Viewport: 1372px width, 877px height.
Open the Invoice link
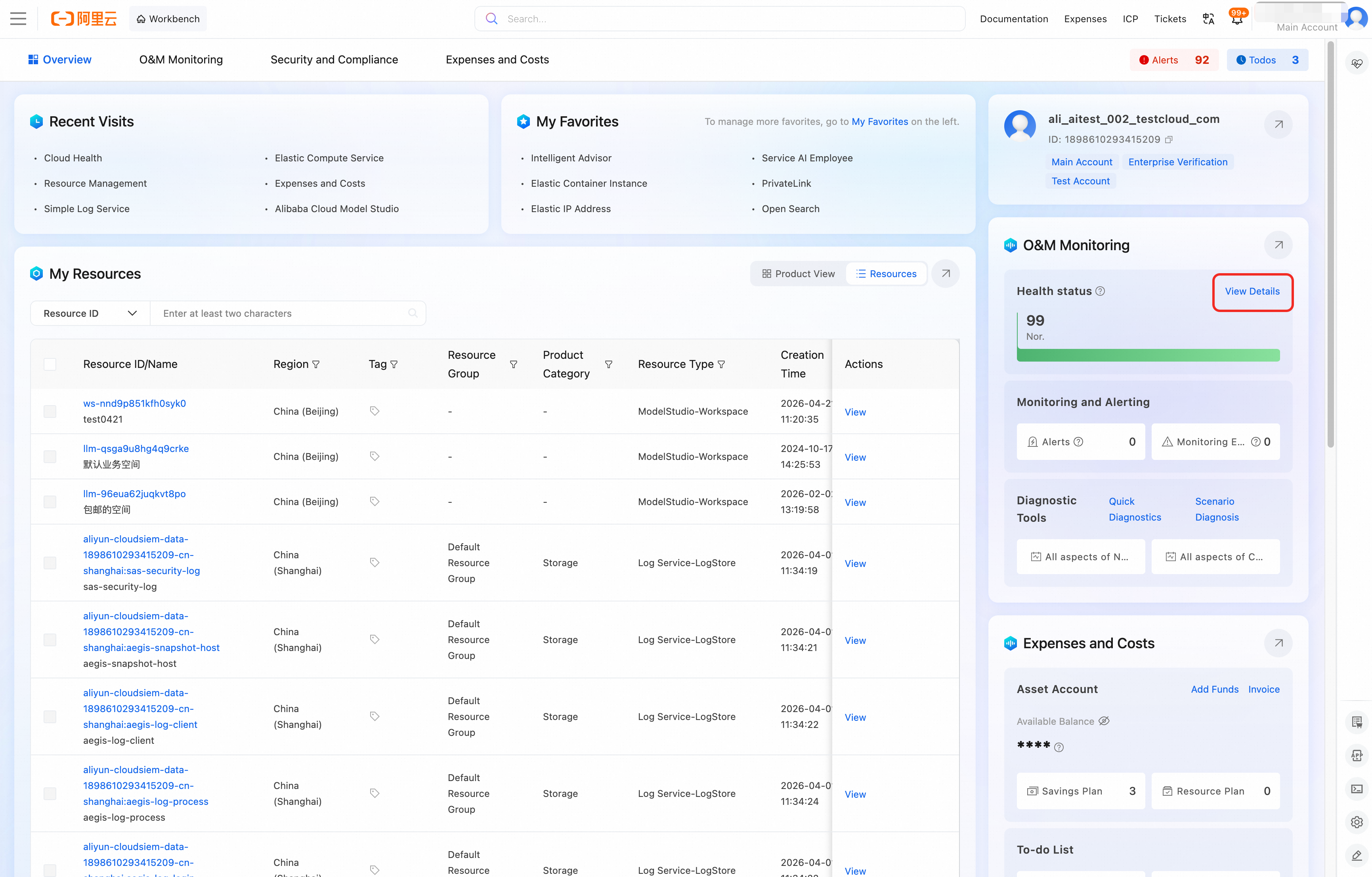click(x=1264, y=689)
